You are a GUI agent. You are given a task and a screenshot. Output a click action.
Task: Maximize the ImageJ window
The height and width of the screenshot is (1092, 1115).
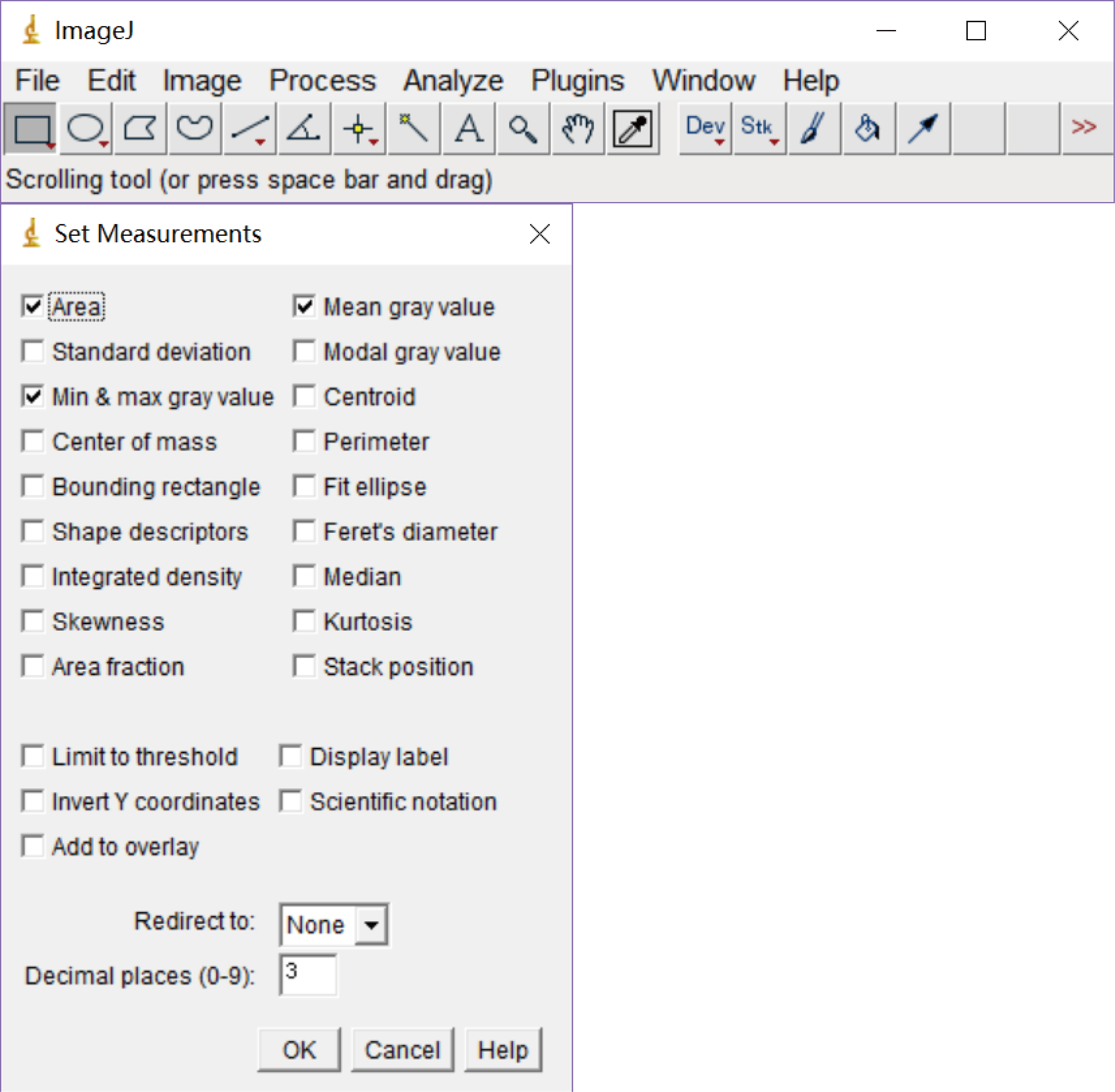point(976,31)
